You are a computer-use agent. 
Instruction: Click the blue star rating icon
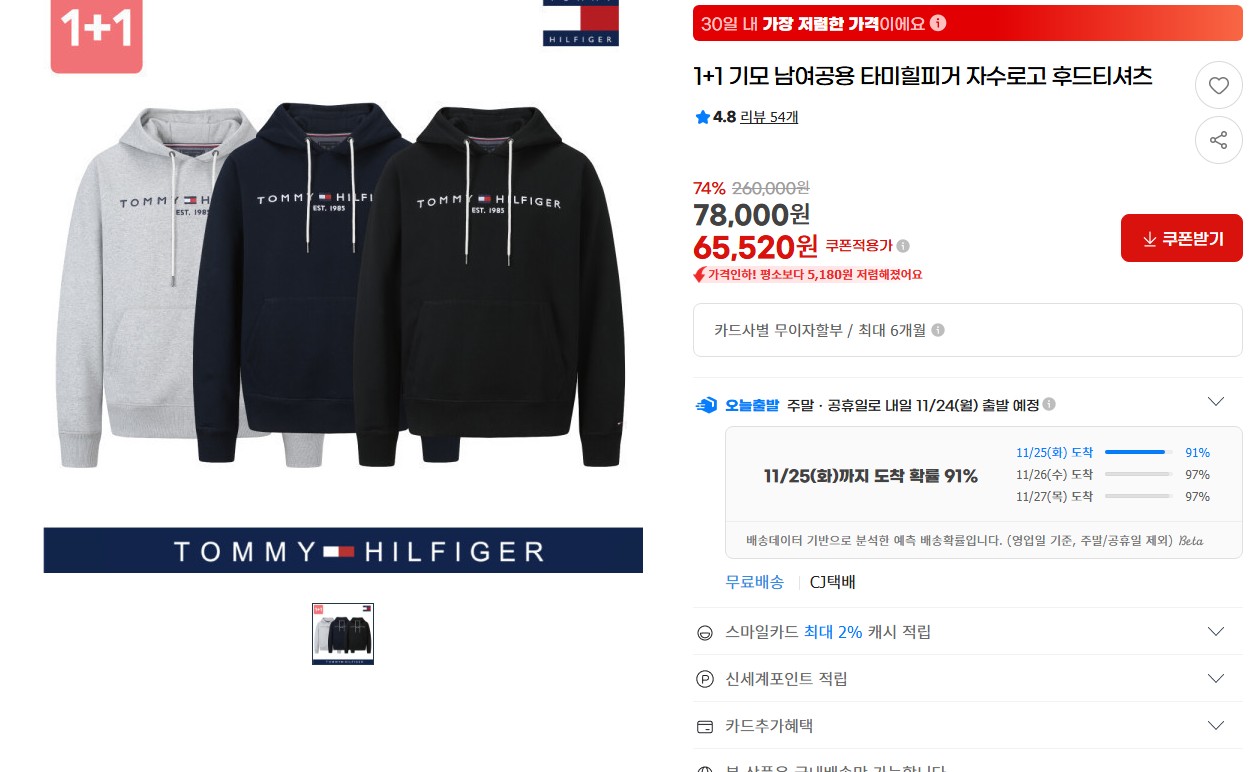(x=702, y=117)
